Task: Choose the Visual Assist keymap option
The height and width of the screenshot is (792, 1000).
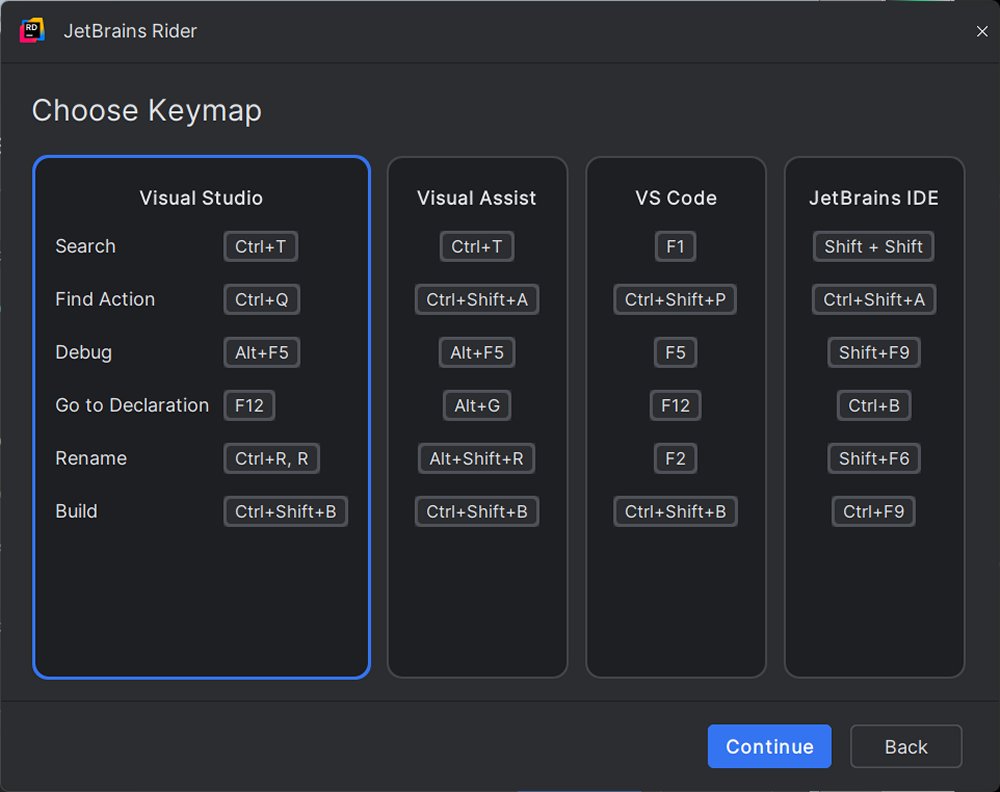Action: [x=477, y=198]
